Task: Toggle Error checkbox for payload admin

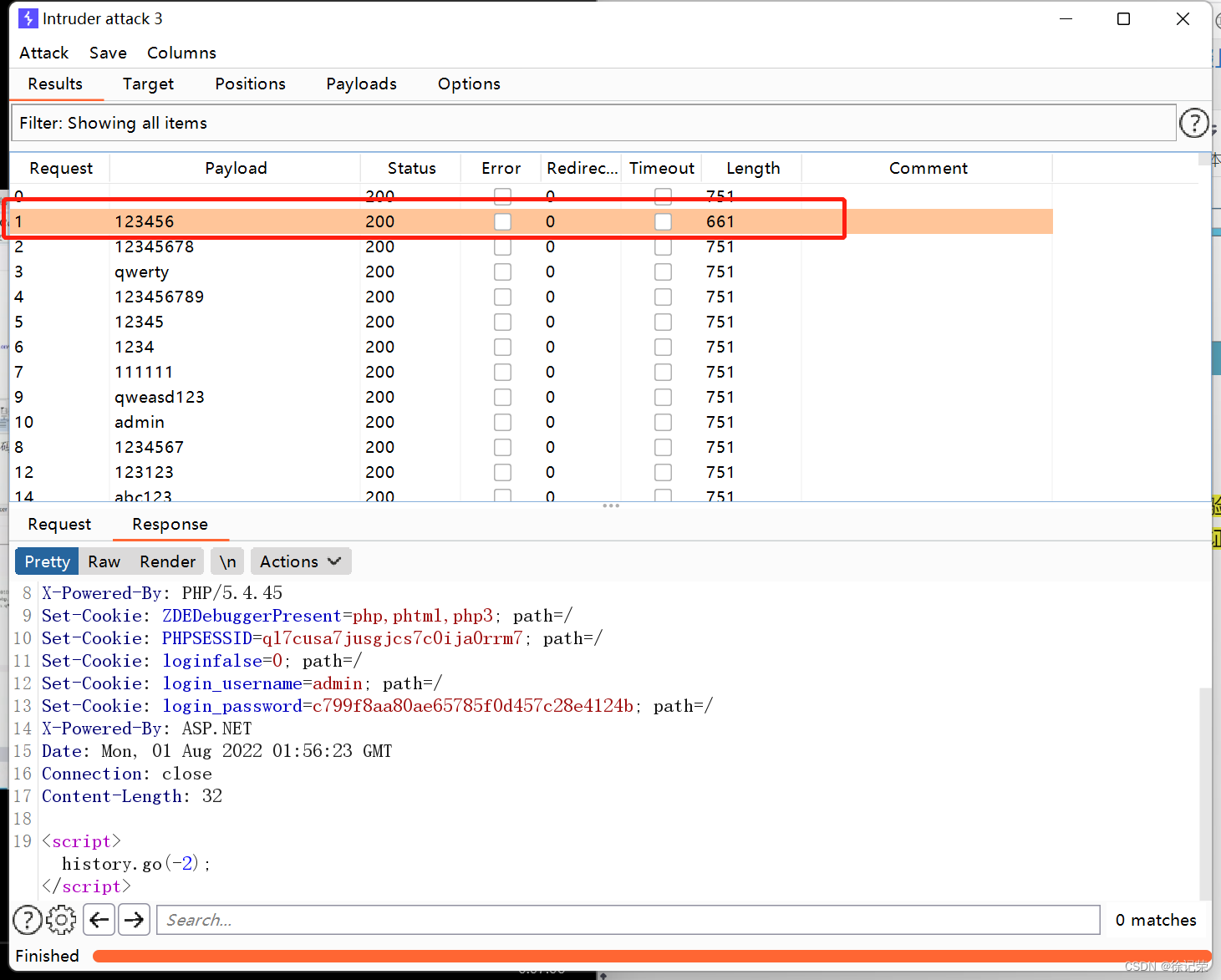Action: click(x=502, y=422)
